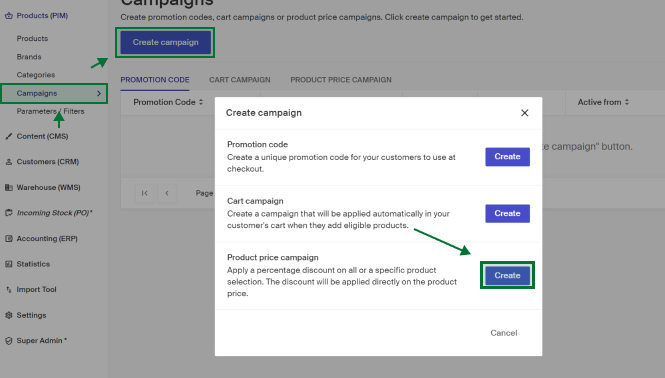Open Import Tool section label
This screenshot has width=665, height=378.
[36, 289]
